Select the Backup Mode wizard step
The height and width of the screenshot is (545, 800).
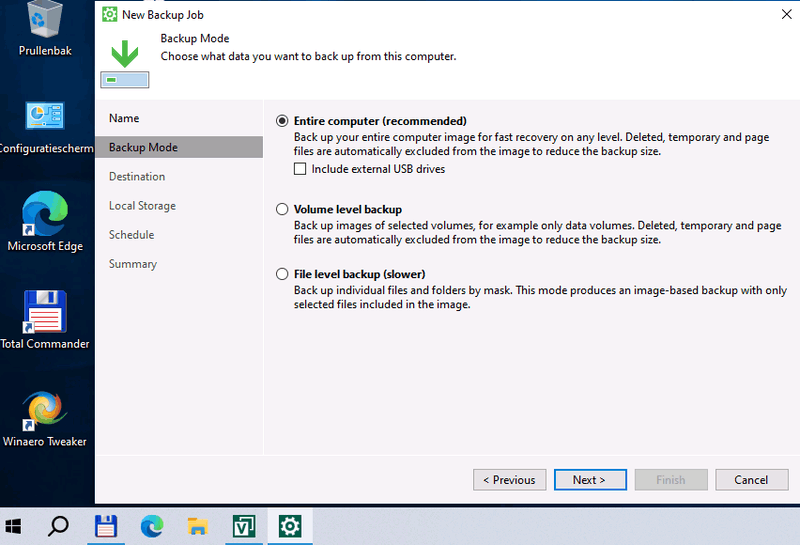(x=179, y=147)
